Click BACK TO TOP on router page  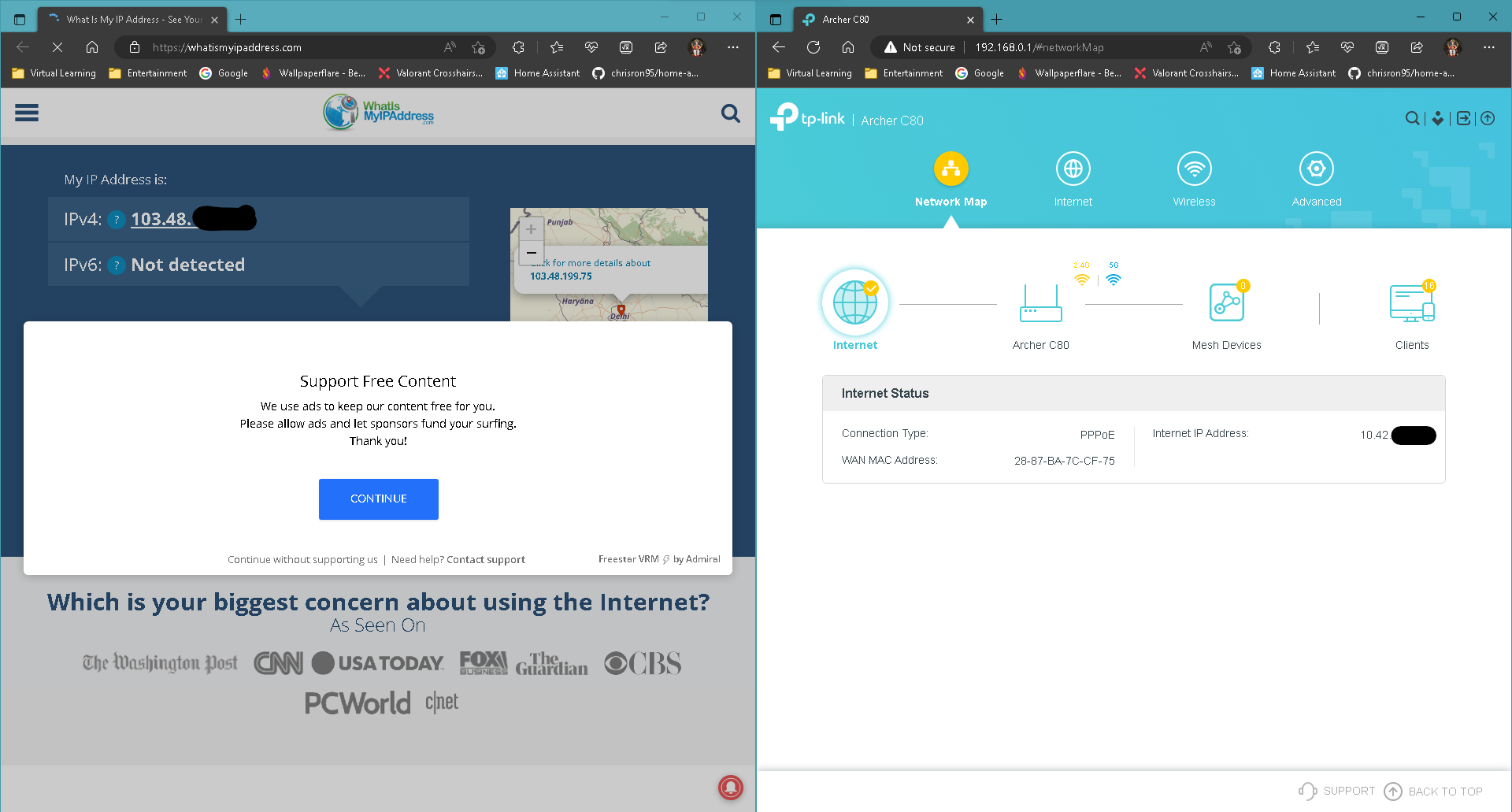1433,791
